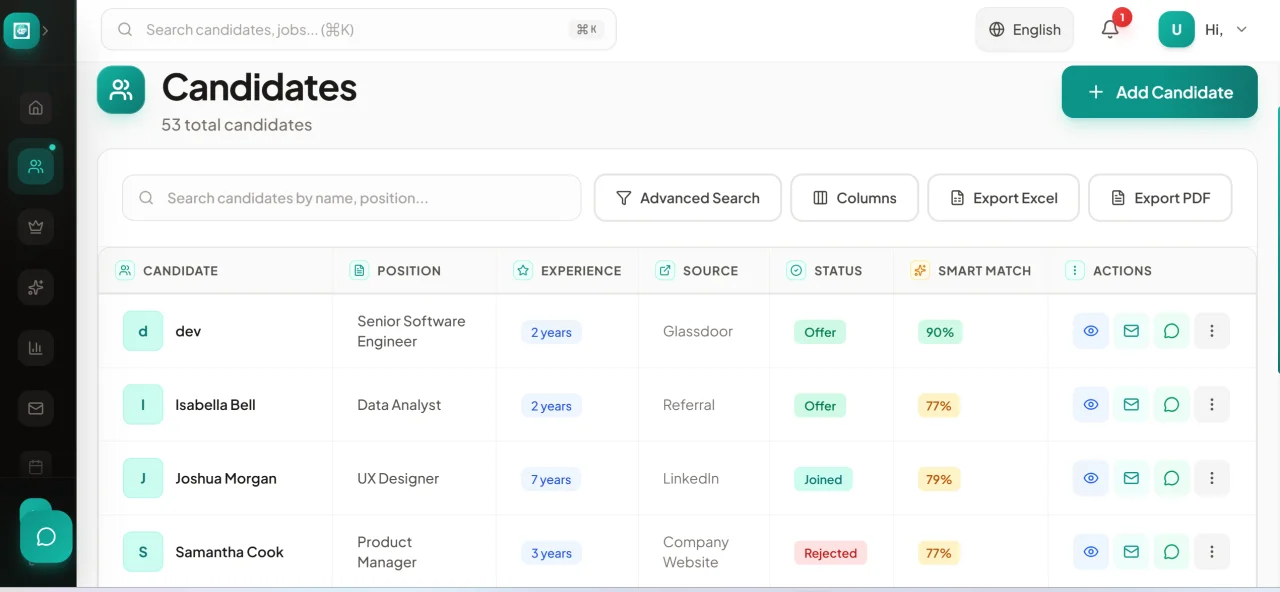
Task: Open more actions menu for dev
Action: tap(1212, 331)
